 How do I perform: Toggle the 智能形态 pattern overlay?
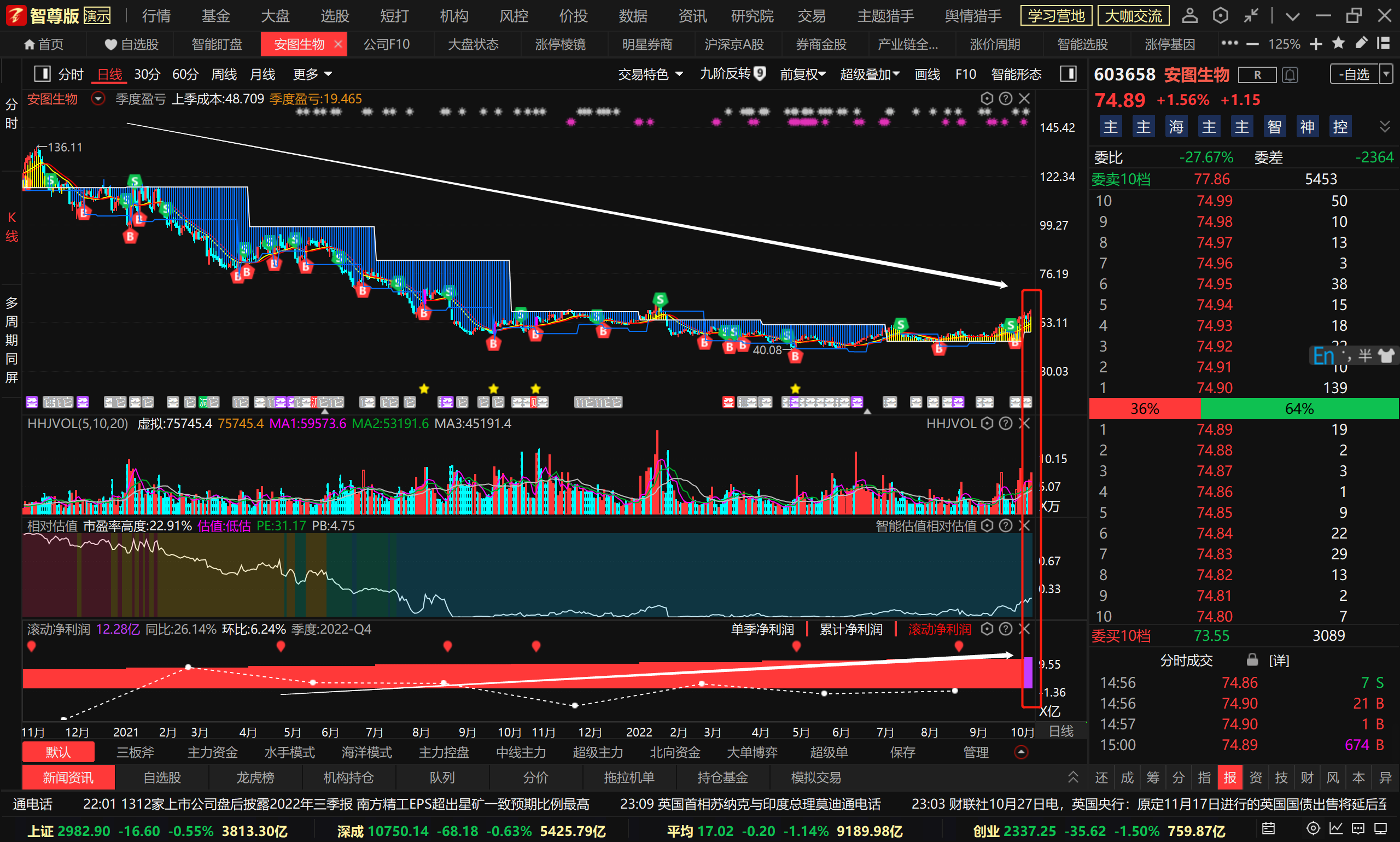coord(1016,74)
